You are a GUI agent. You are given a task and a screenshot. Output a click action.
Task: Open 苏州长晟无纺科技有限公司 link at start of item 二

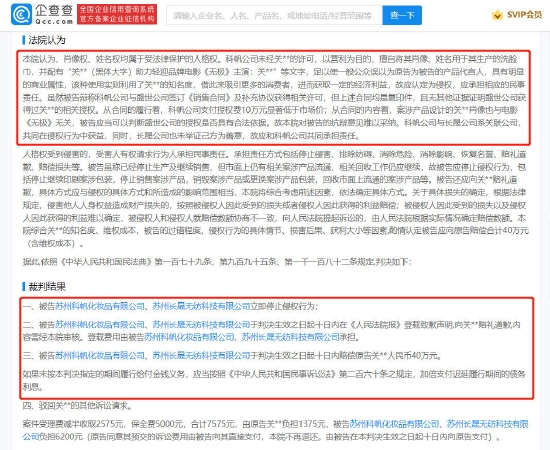pos(201,325)
